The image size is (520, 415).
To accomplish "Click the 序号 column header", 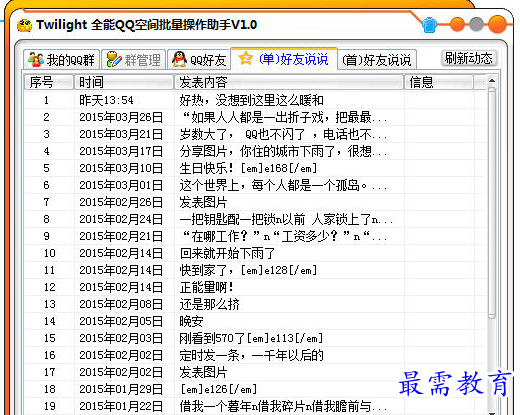I will (49, 82).
